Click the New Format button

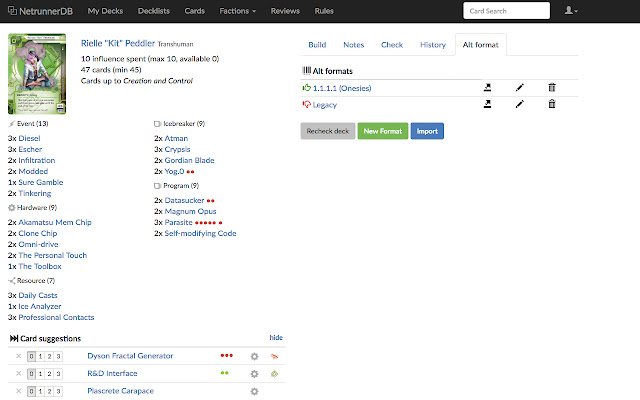(x=383, y=131)
